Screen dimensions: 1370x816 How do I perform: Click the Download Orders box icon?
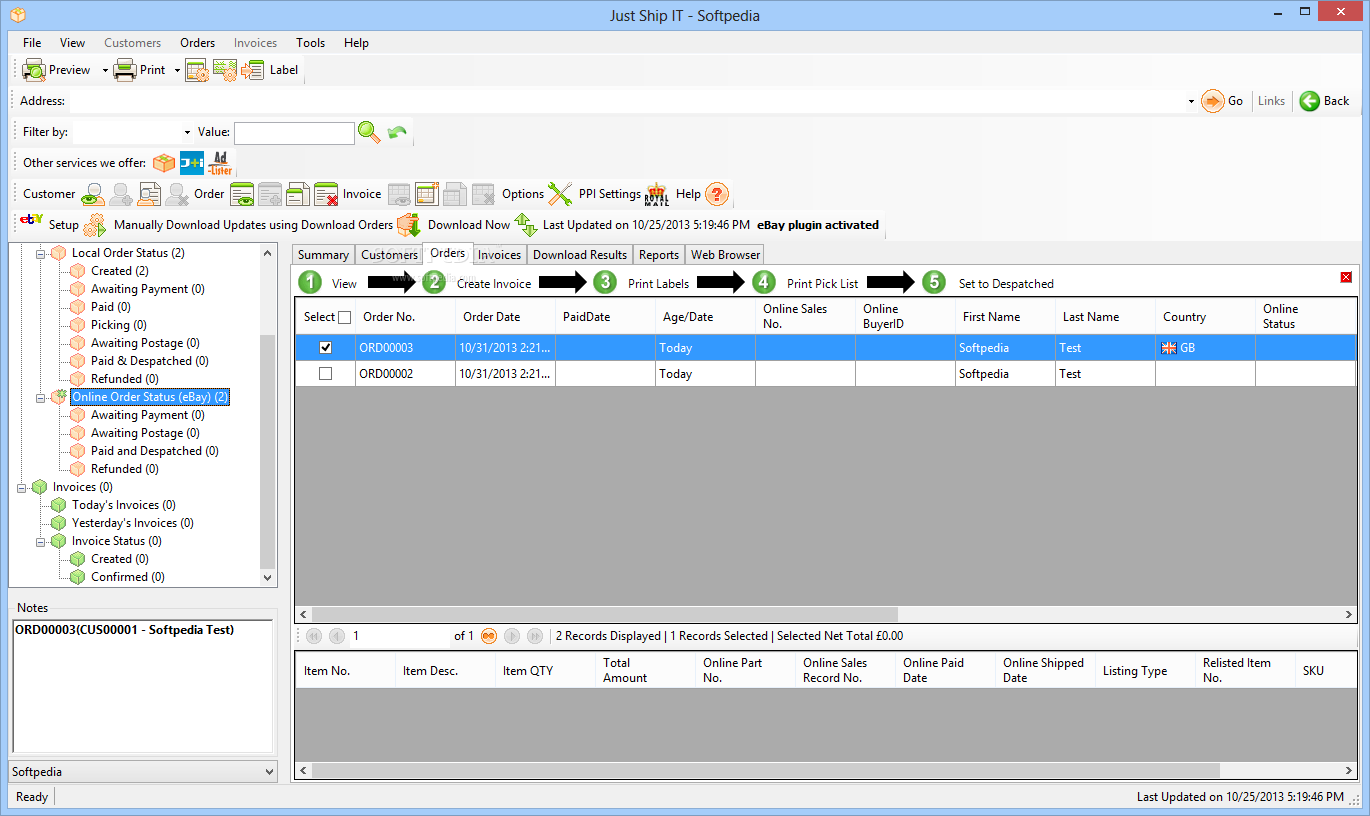408,225
